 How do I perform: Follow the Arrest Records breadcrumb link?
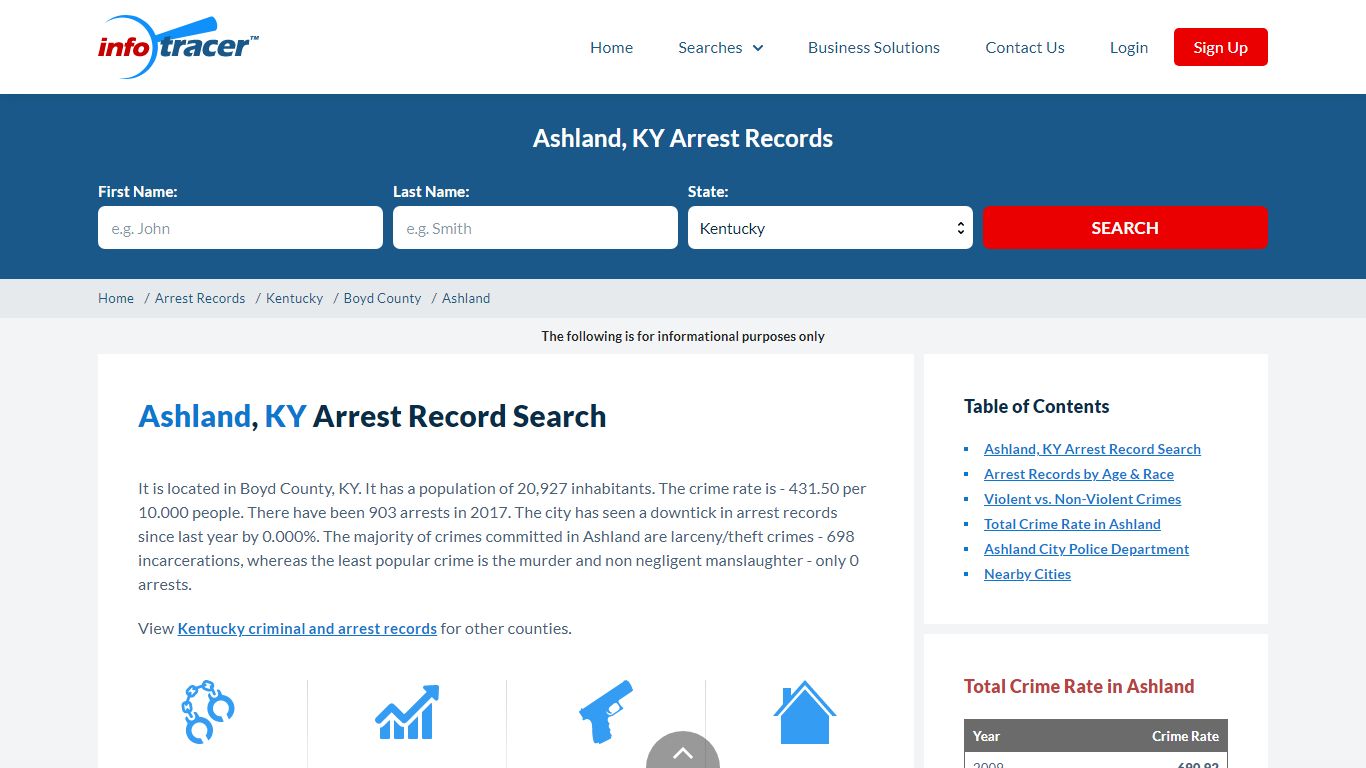(200, 298)
